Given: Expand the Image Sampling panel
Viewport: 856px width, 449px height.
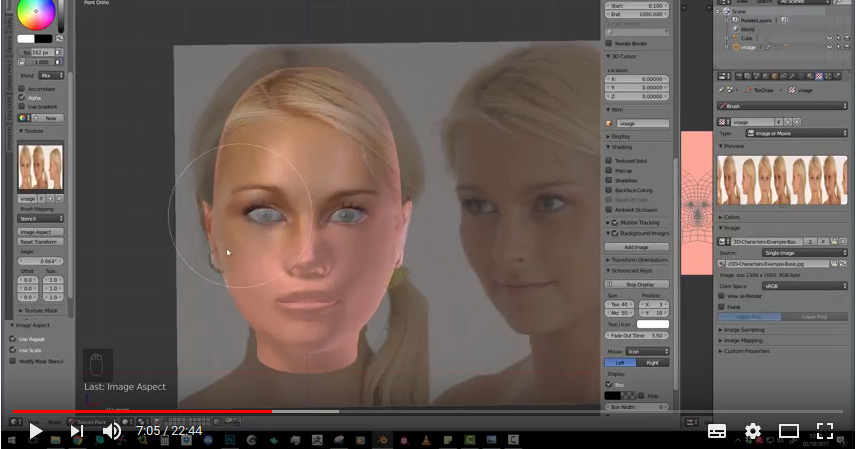Looking at the screenshot, I should [x=741, y=329].
